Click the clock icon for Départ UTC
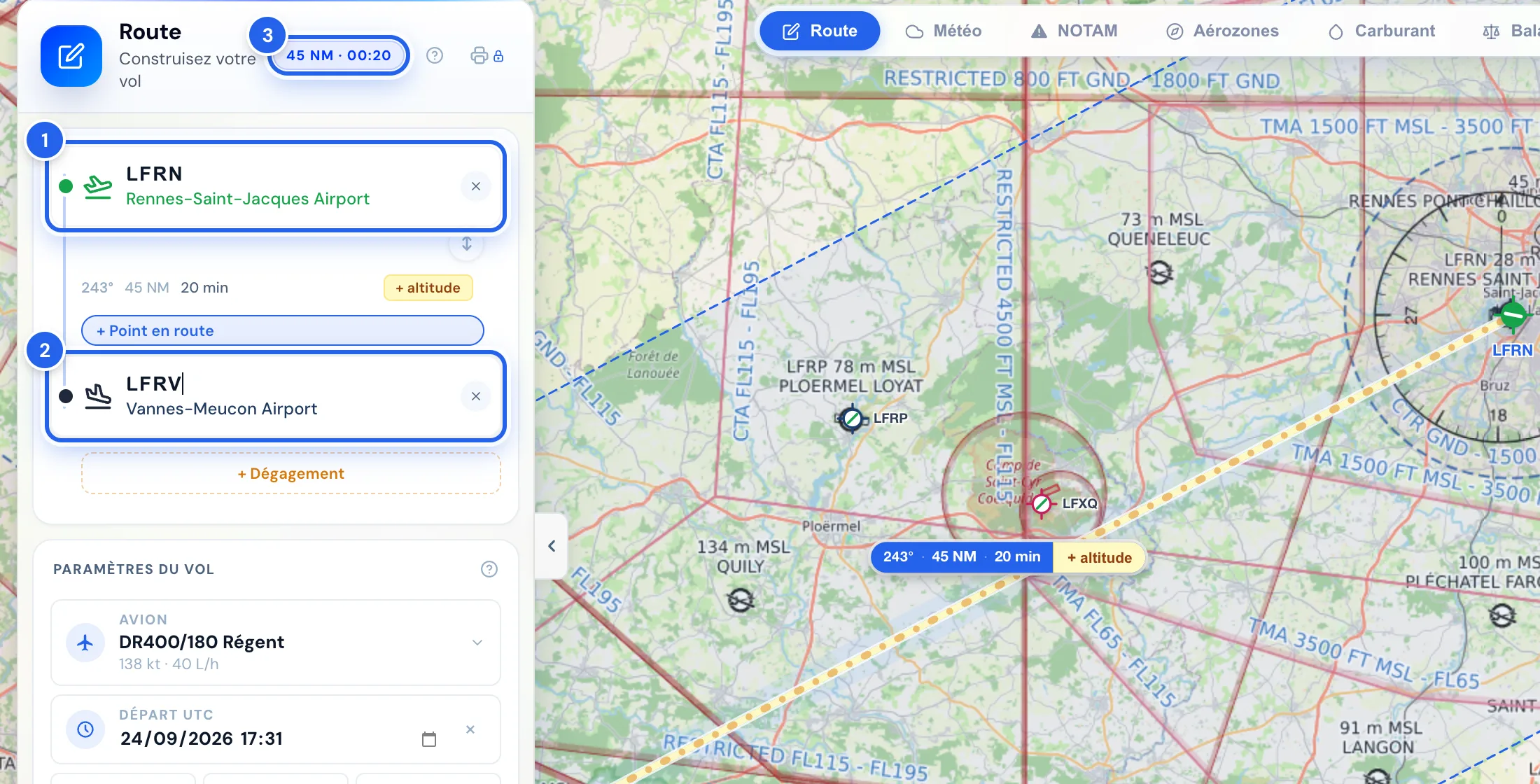The height and width of the screenshot is (784, 1540). (x=85, y=729)
